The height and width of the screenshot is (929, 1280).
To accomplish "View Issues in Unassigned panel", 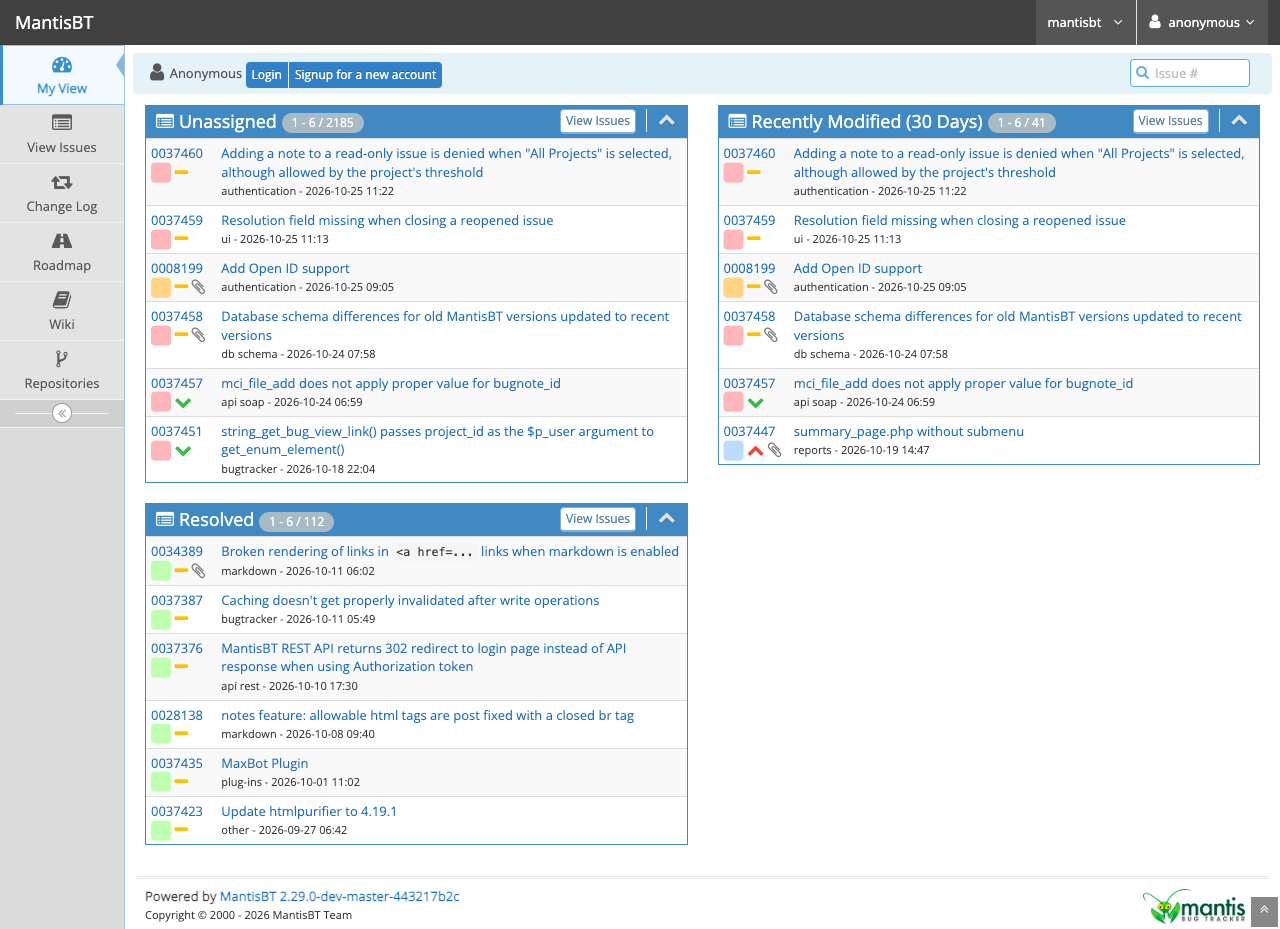I will pyautogui.click(x=598, y=121).
